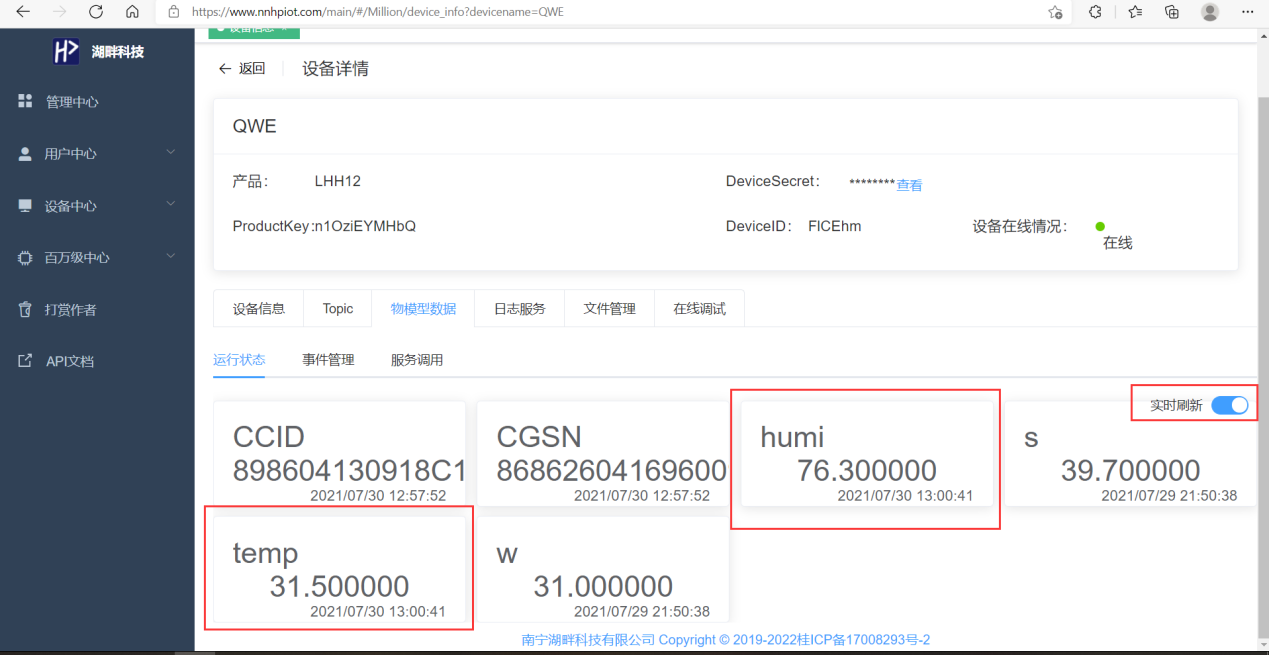Click the 南宁湖畔科技有限公司 copyright footer link

pyautogui.click(x=726, y=640)
